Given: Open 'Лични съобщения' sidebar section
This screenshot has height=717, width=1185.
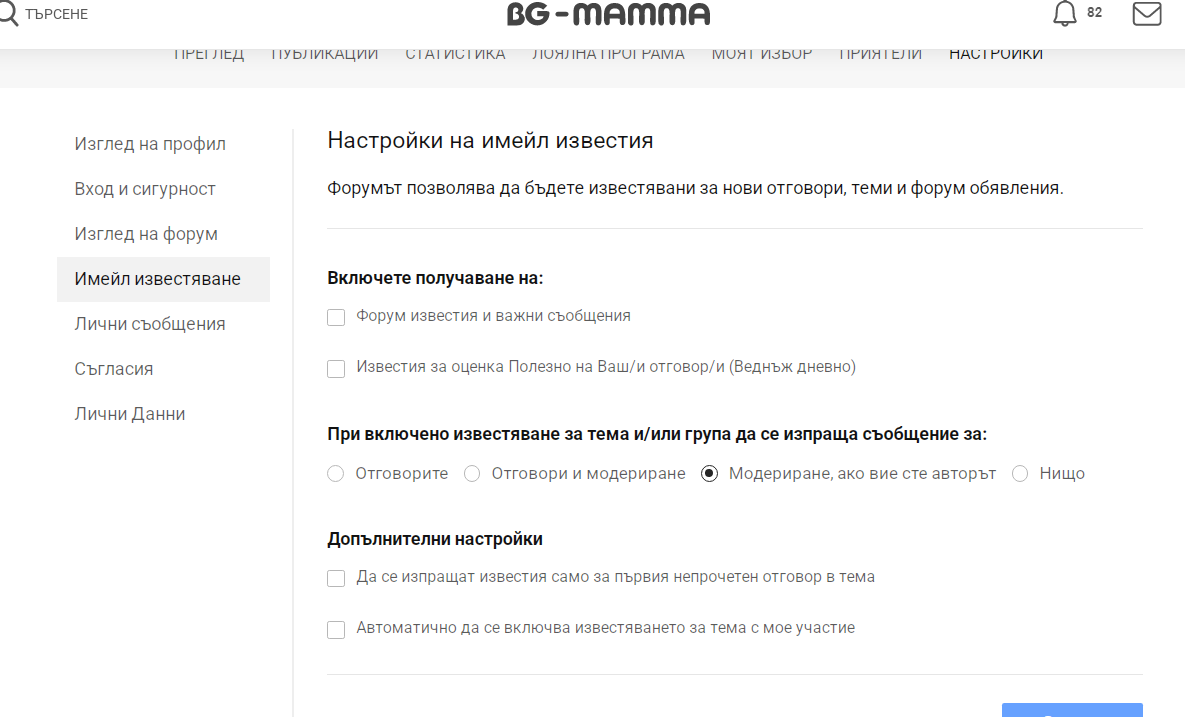Looking at the screenshot, I should click(x=150, y=324).
